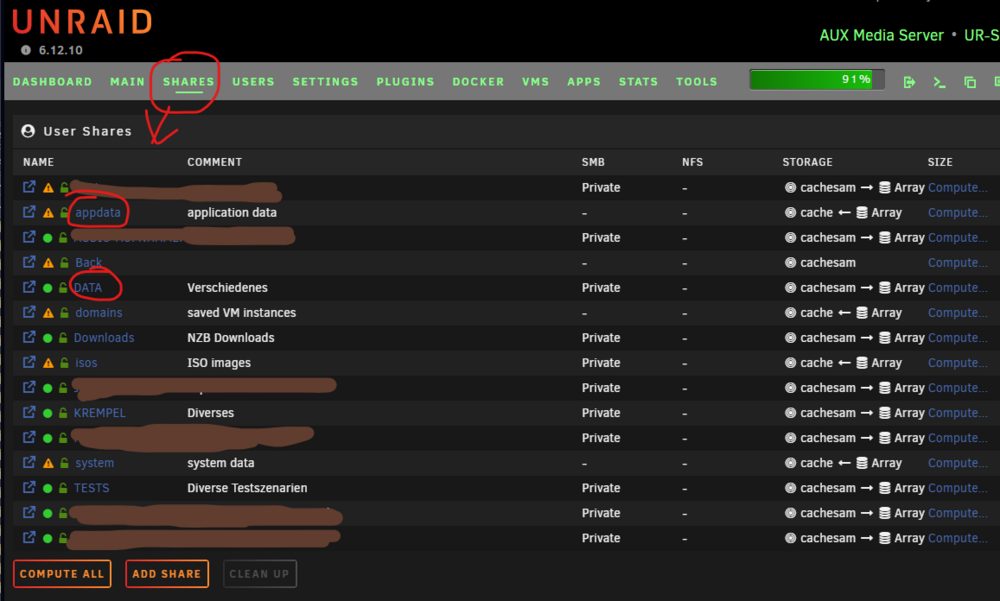
Task: Browse isos share via its open icon
Action: click(29, 362)
